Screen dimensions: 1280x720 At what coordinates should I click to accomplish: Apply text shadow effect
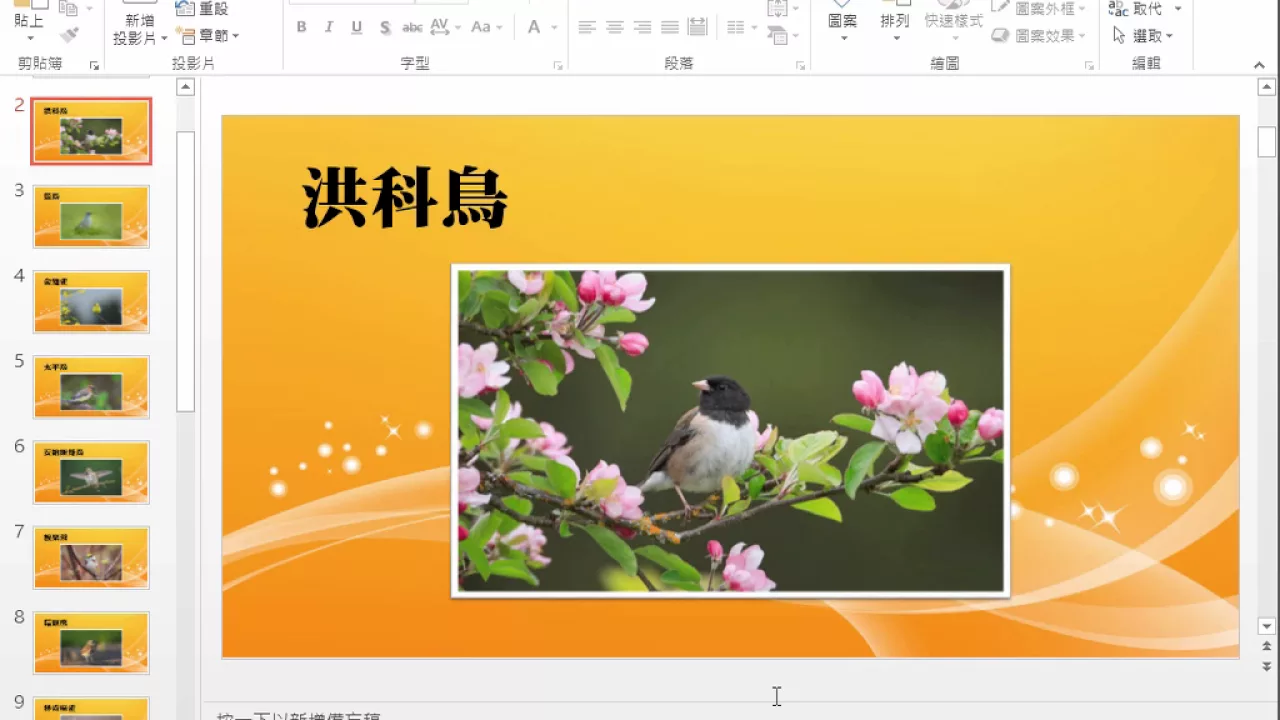point(385,27)
